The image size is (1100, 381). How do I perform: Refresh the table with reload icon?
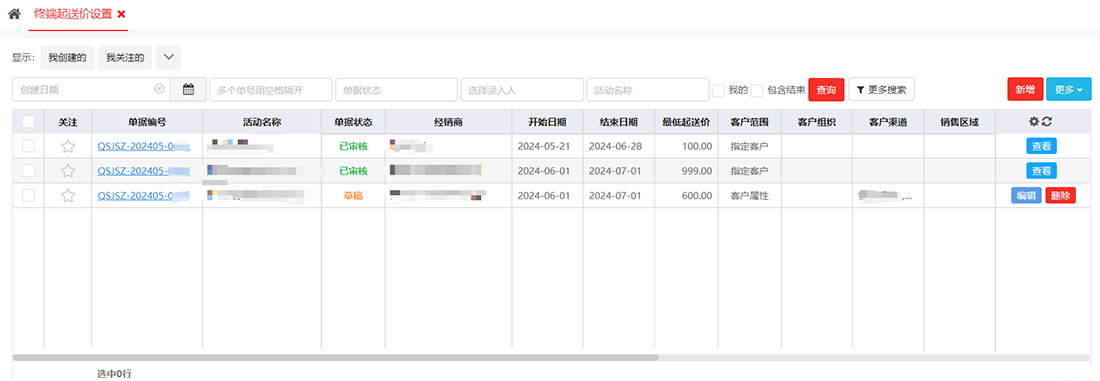click(1047, 121)
